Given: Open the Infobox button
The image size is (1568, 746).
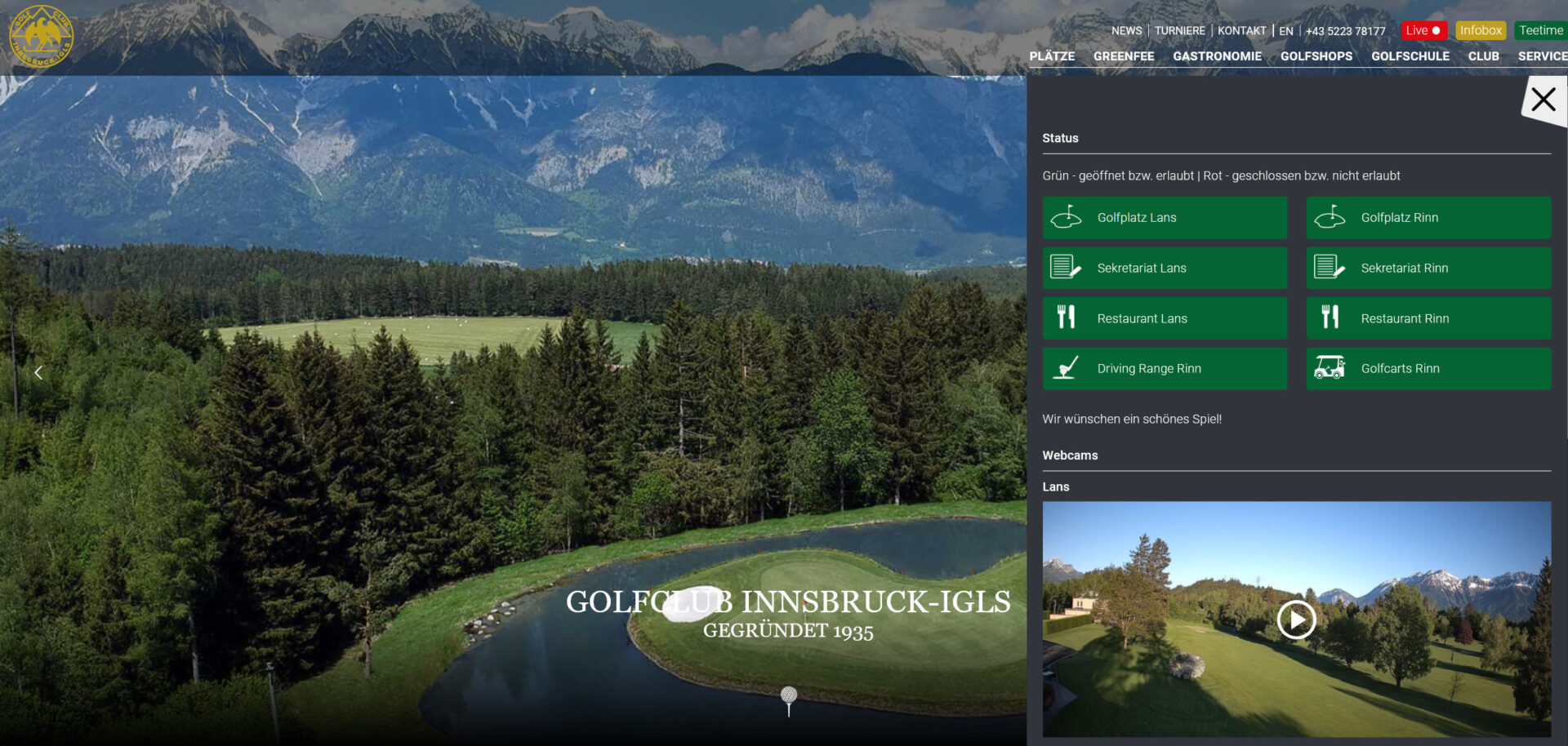Looking at the screenshot, I should click(x=1481, y=31).
